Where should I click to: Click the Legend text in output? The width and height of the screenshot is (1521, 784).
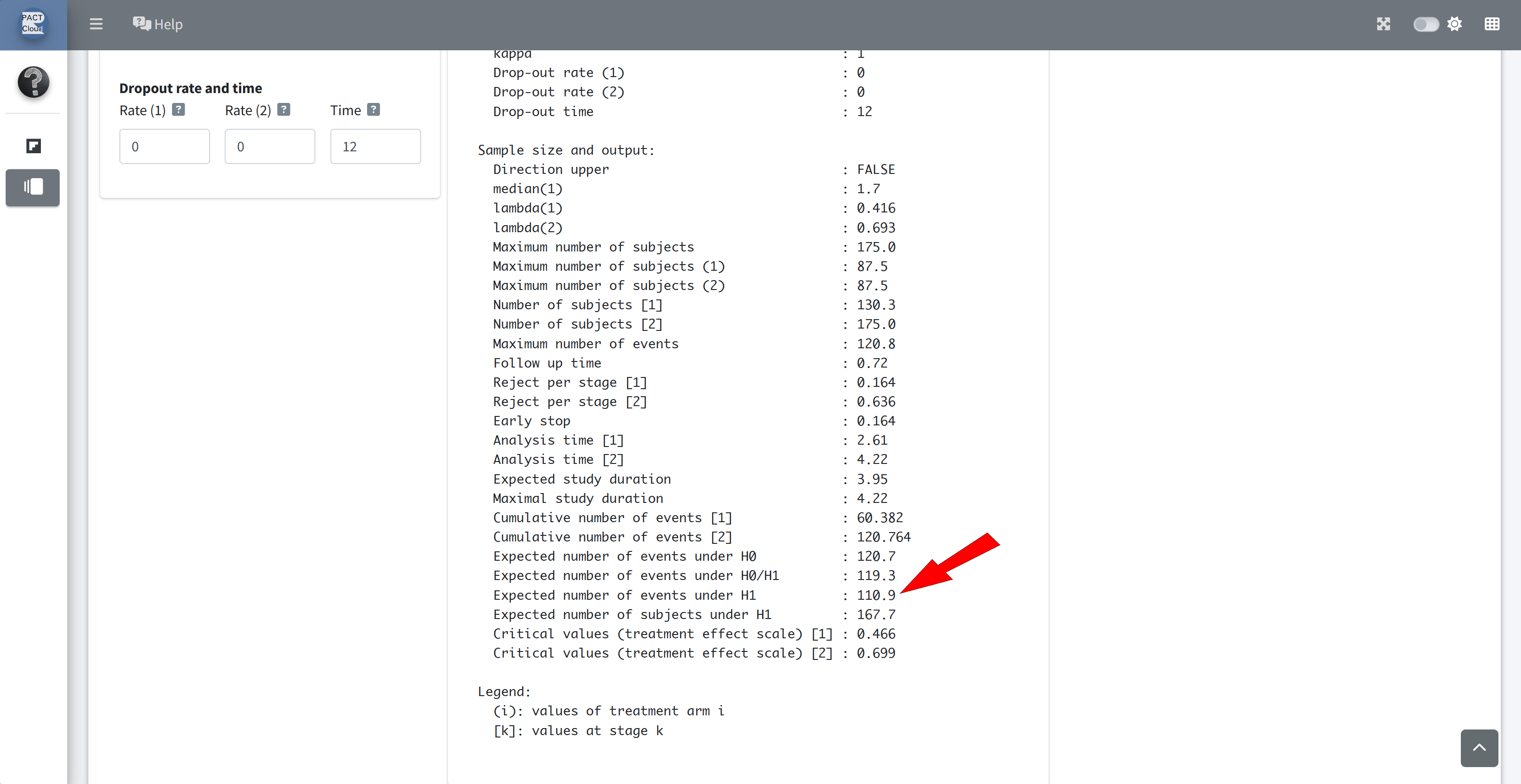[x=504, y=691]
